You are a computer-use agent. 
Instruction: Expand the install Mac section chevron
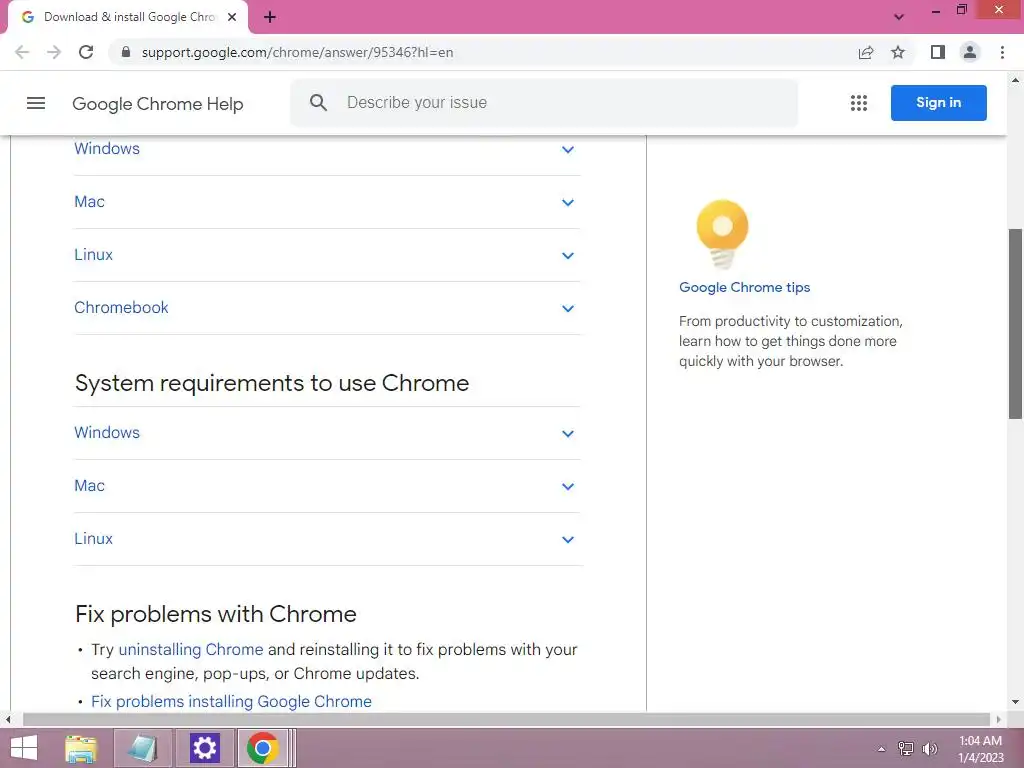tap(568, 202)
